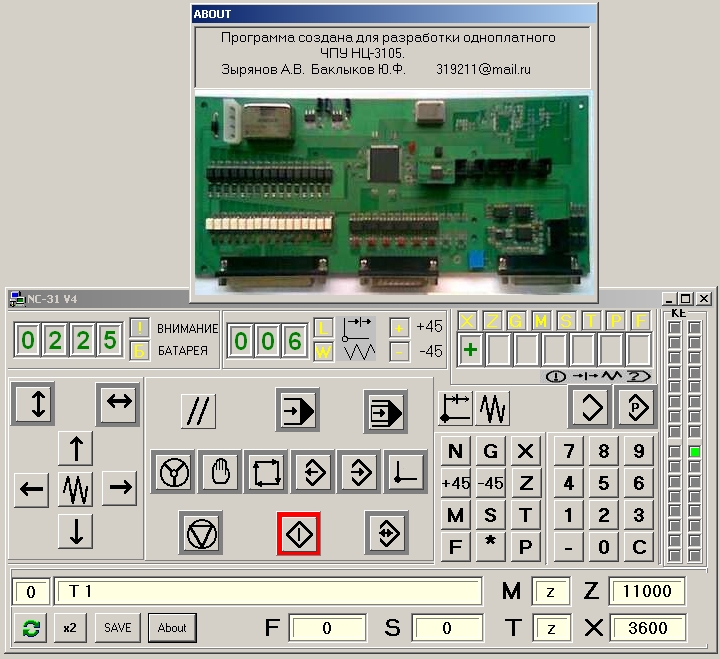Click keypad asterisk key
Viewport: 720px width, 659px height.
(x=490, y=546)
